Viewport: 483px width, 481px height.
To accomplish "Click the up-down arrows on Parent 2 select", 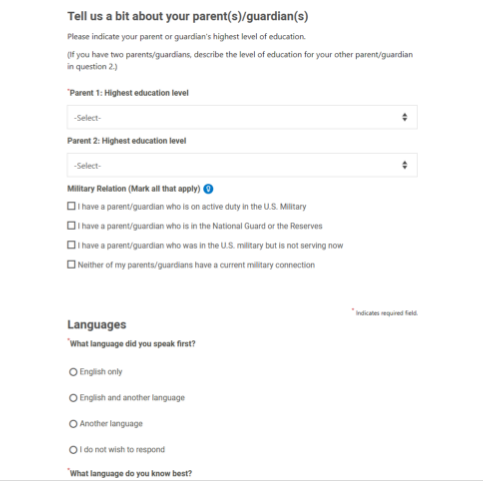I will [405, 165].
